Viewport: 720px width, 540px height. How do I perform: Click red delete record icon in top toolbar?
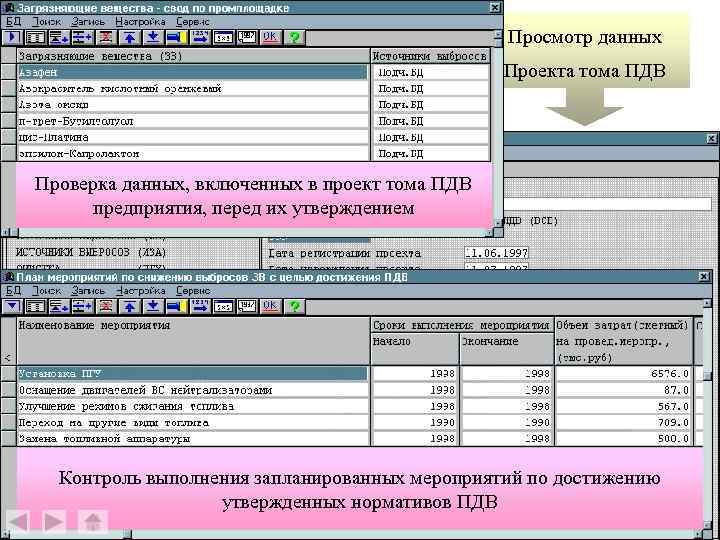106,37
